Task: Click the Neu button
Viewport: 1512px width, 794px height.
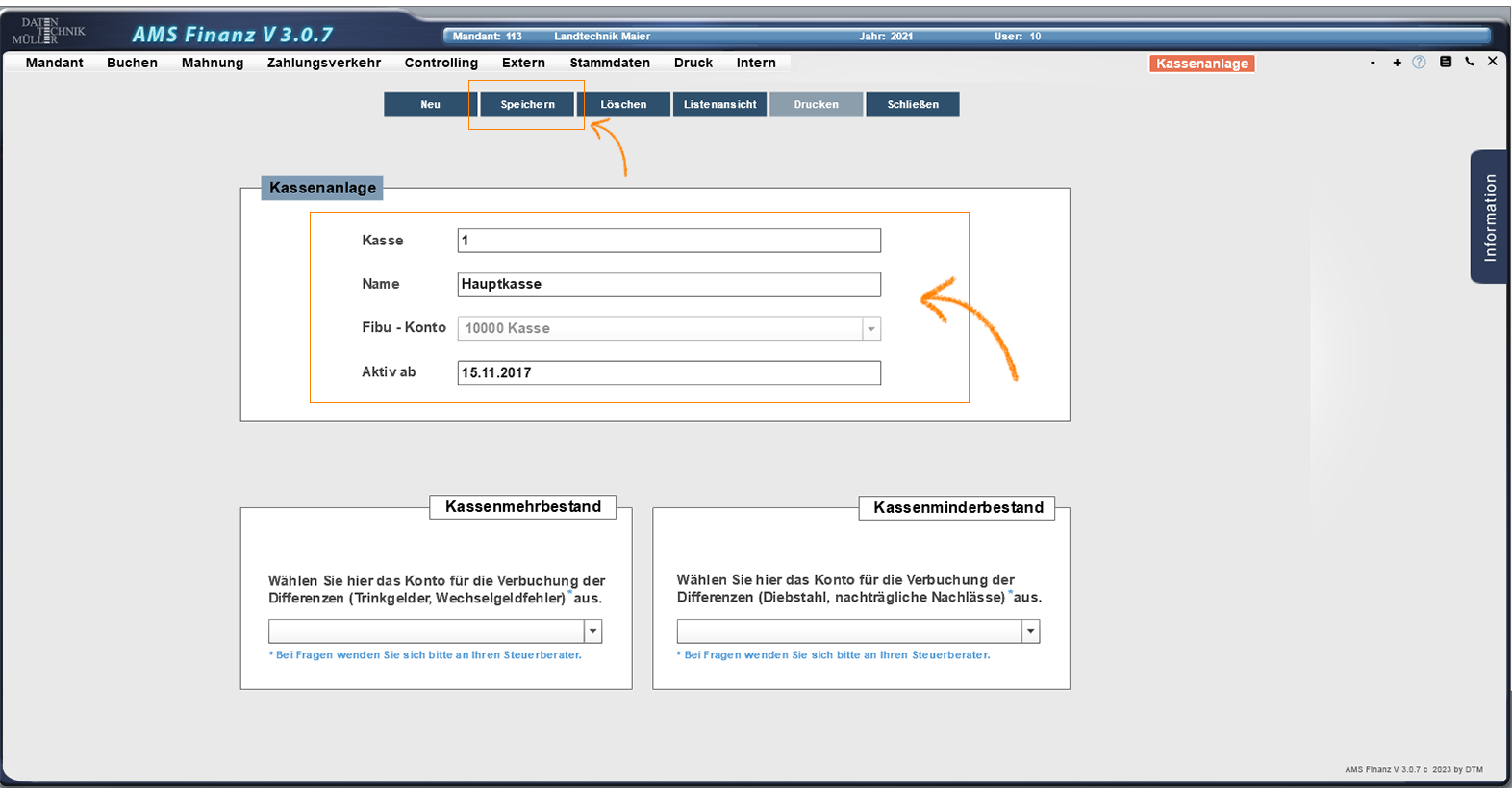Action: (430, 105)
